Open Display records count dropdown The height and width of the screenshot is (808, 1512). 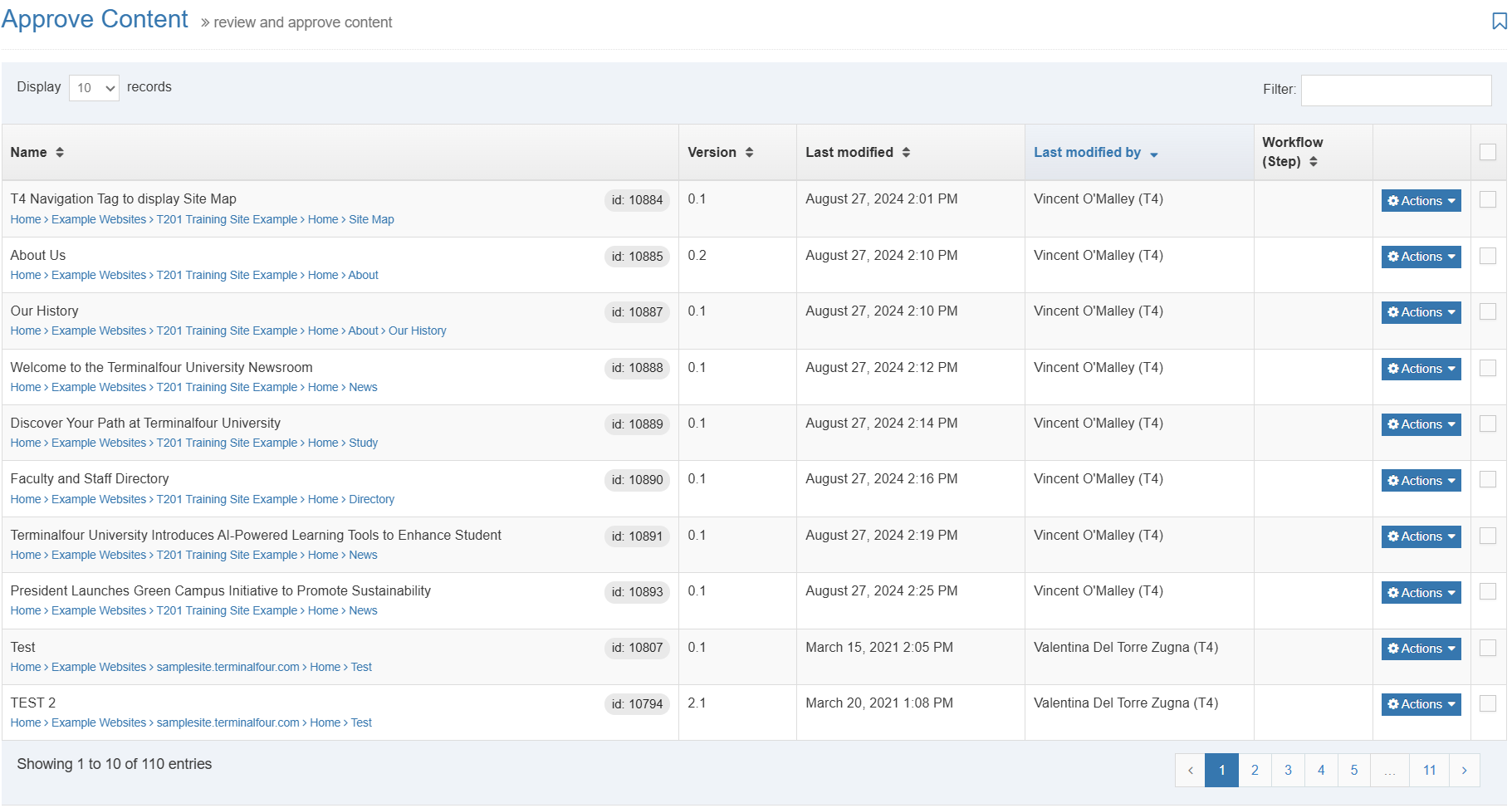tap(94, 88)
